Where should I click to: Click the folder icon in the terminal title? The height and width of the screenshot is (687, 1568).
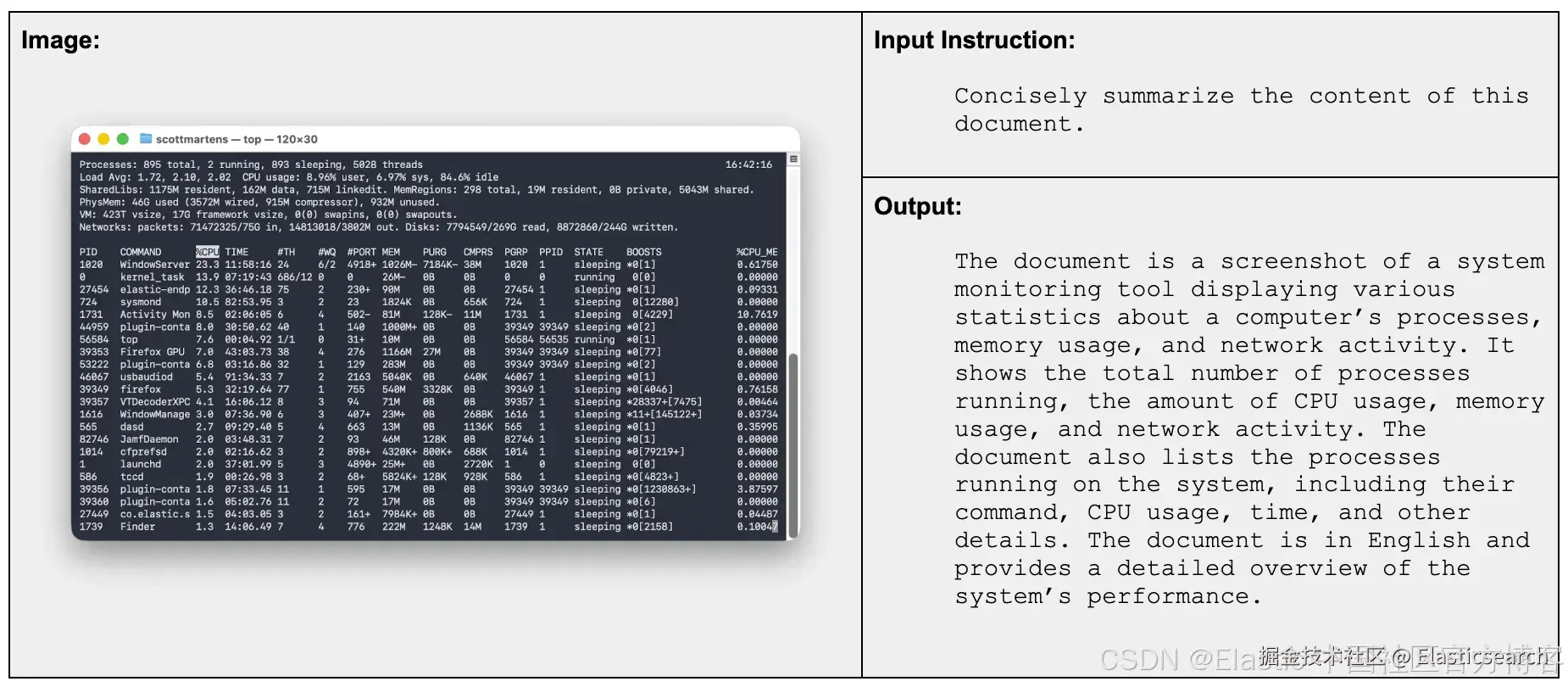[146, 138]
